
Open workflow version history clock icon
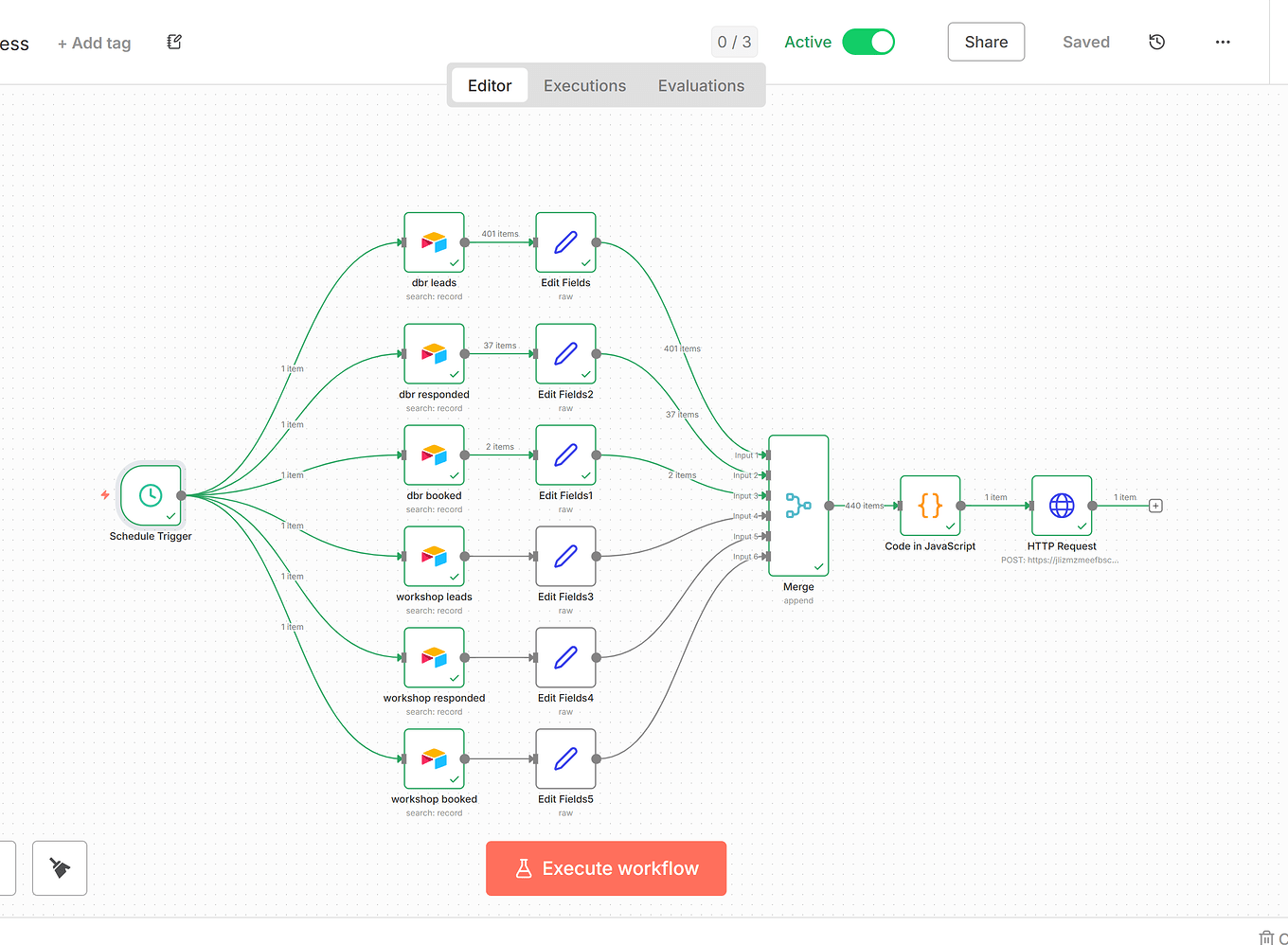tap(1156, 42)
